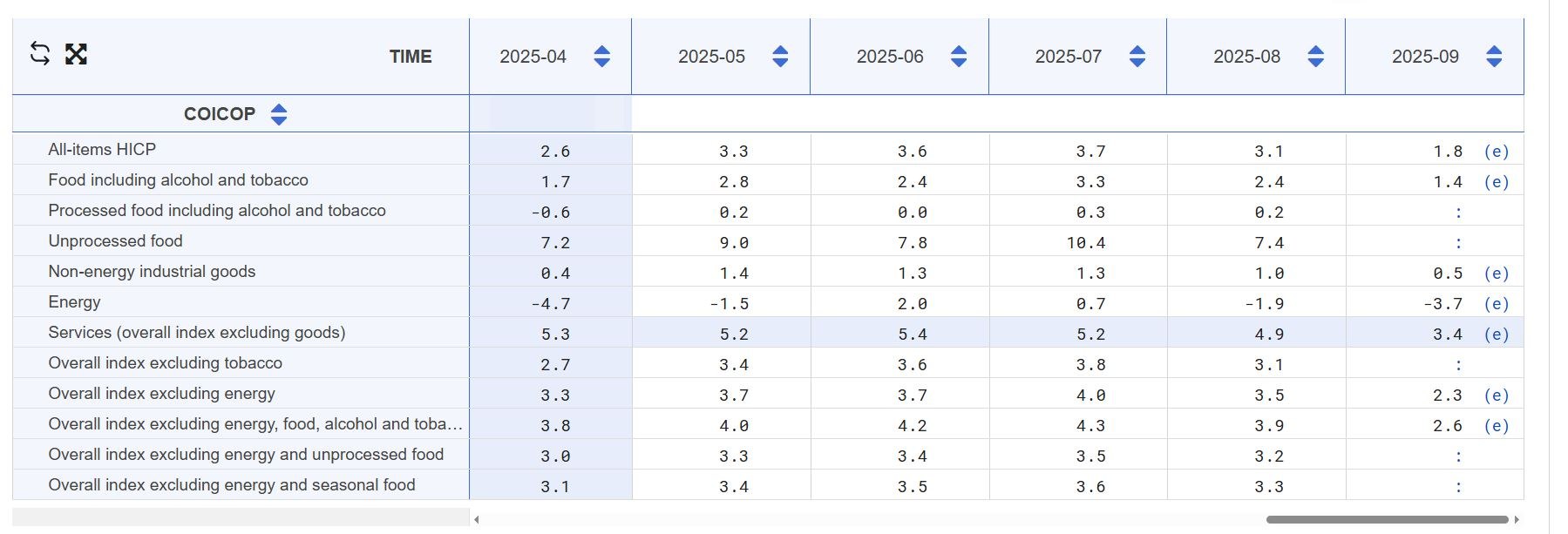Click the TIME header label
The image size is (1568, 534).
(x=411, y=57)
